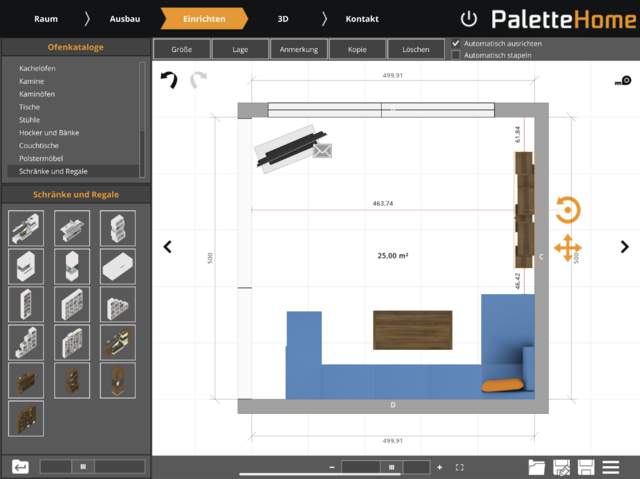Click the back arrow icon in bottom left
This screenshot has width=640, height=479.
pos(20,466)
